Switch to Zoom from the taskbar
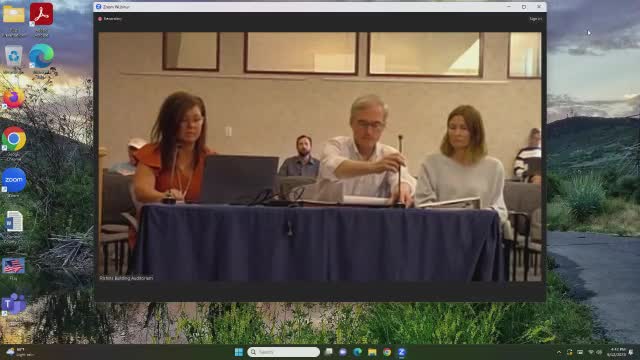 tap(402, 352)
